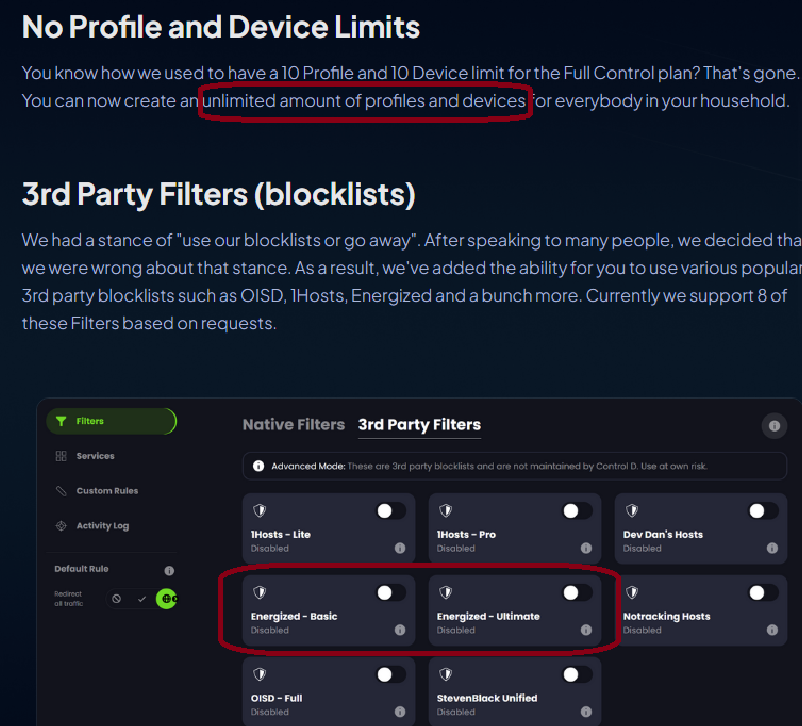Click shield icon on Energized - Ultimate card
802x726 pixels.
pos(446,592)
